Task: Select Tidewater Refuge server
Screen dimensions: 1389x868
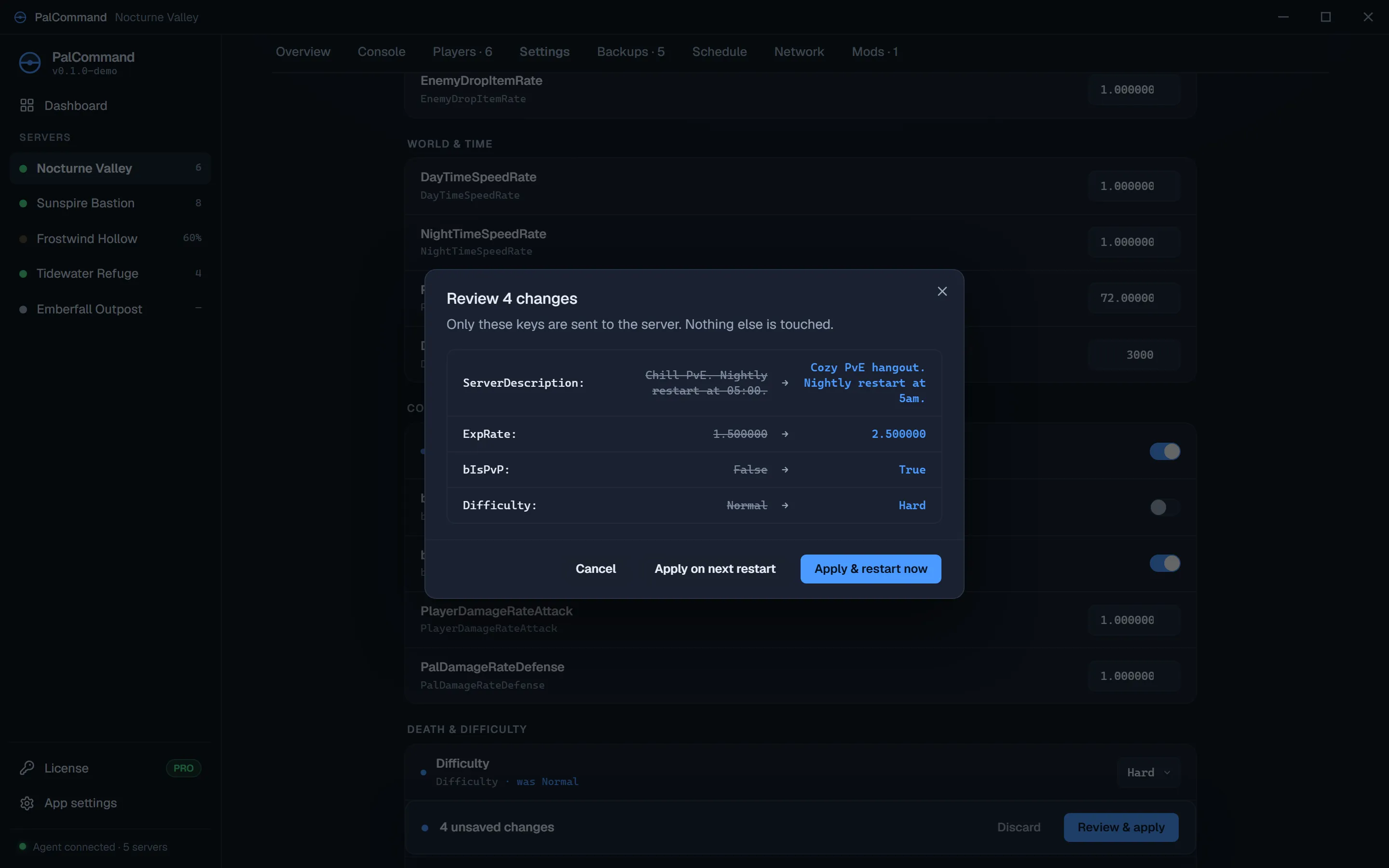Action: click(x=109, y=273)
